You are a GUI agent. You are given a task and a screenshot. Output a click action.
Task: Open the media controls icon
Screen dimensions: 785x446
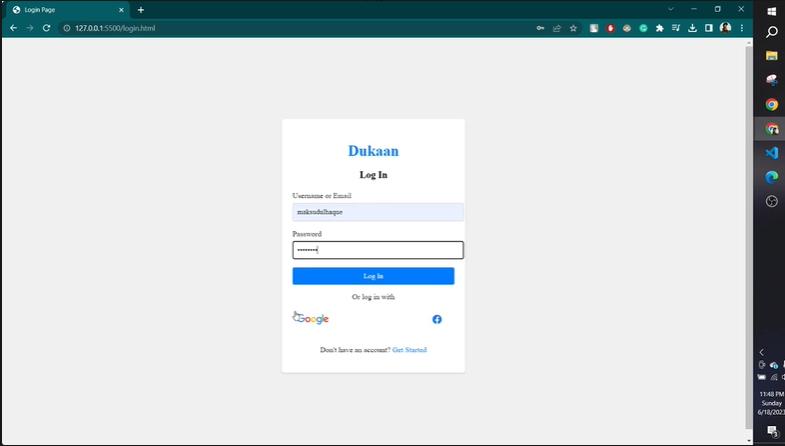click(x=676, y=28)
